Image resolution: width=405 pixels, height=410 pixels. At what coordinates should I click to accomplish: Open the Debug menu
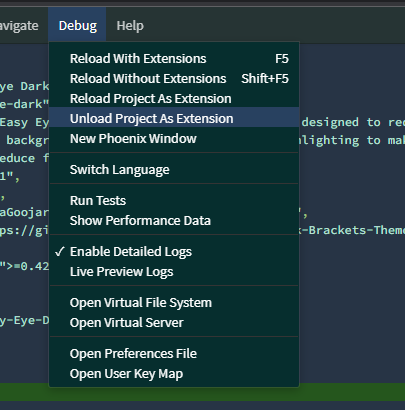point(78,26)
